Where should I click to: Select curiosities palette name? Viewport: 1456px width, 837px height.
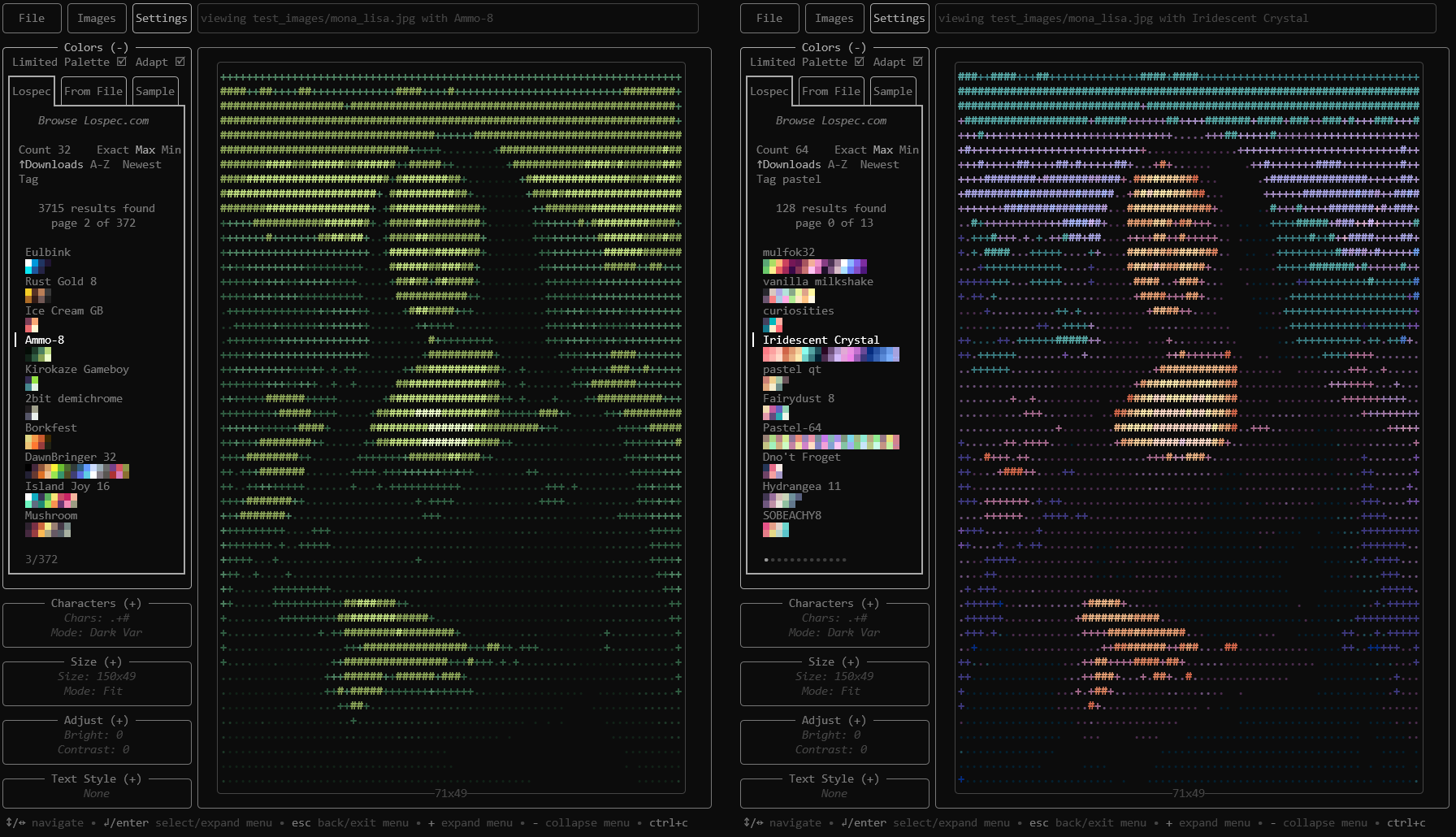[799, 310]
